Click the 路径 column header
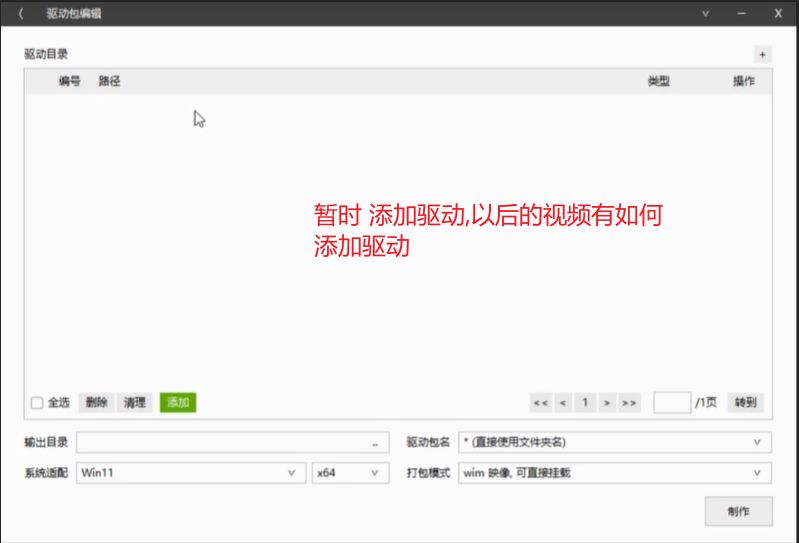This screenshot has width=799, height=543. click(x=109, y=81)
